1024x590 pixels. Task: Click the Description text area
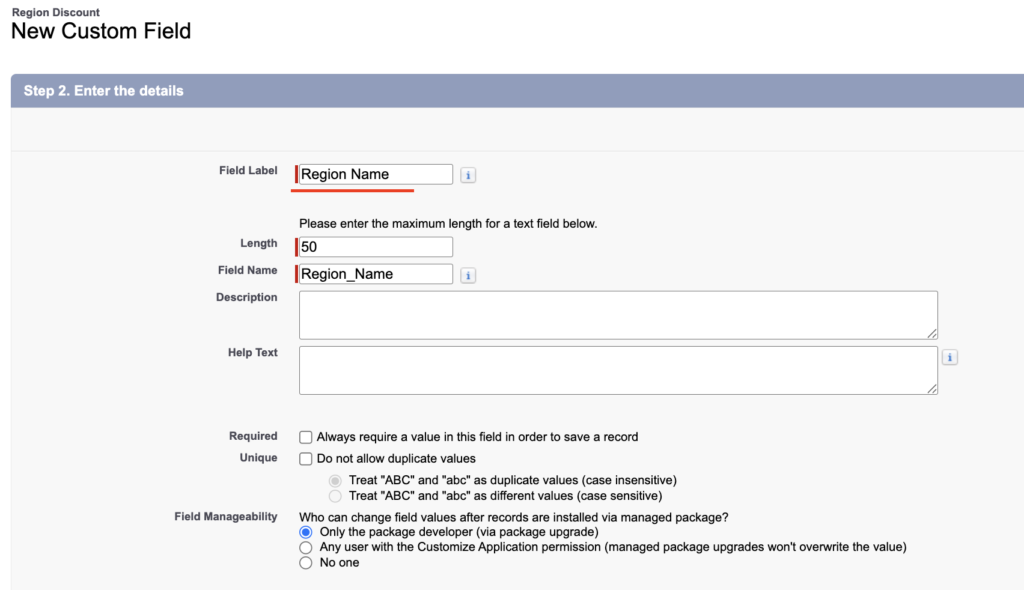click(x=618, y=313)
